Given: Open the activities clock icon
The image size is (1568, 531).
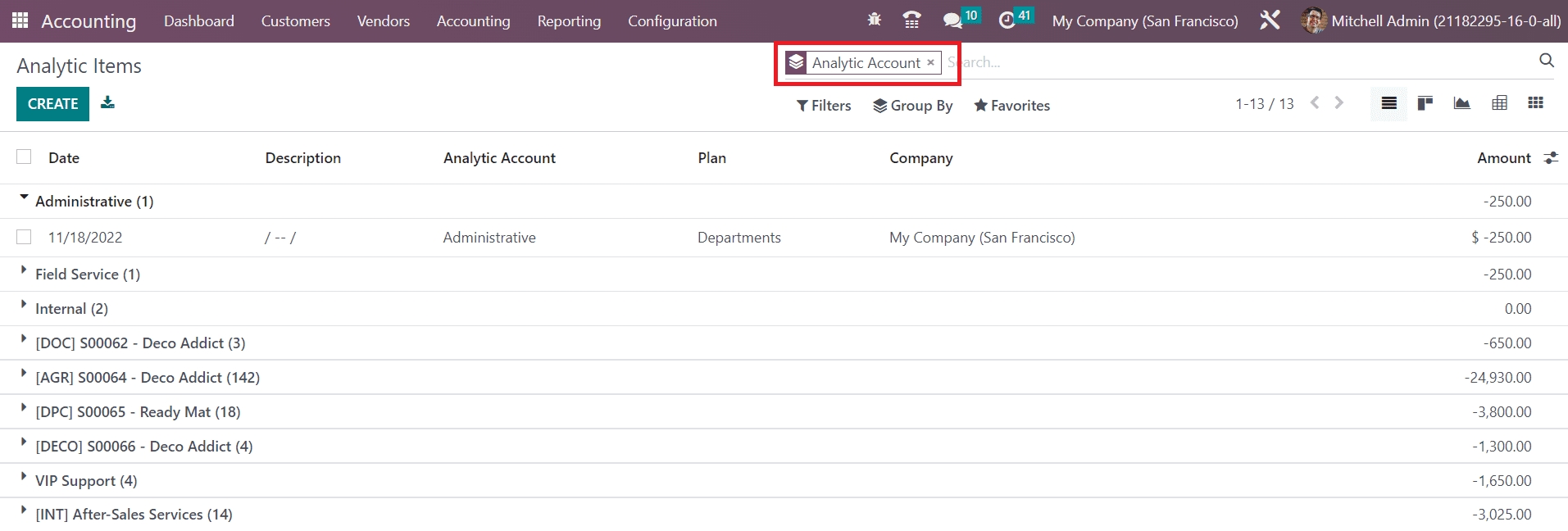Looking at the screenshot, I should tap(1007, 20).
